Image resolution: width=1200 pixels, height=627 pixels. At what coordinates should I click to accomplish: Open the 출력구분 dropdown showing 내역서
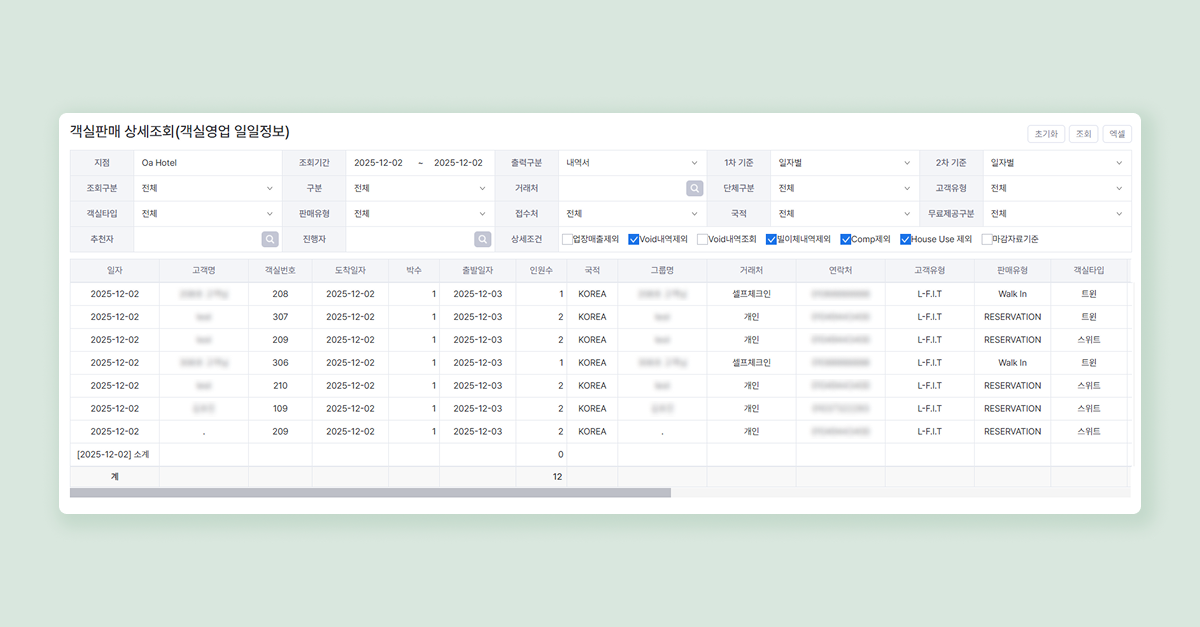pyautogui.click(x=632, y=163)
